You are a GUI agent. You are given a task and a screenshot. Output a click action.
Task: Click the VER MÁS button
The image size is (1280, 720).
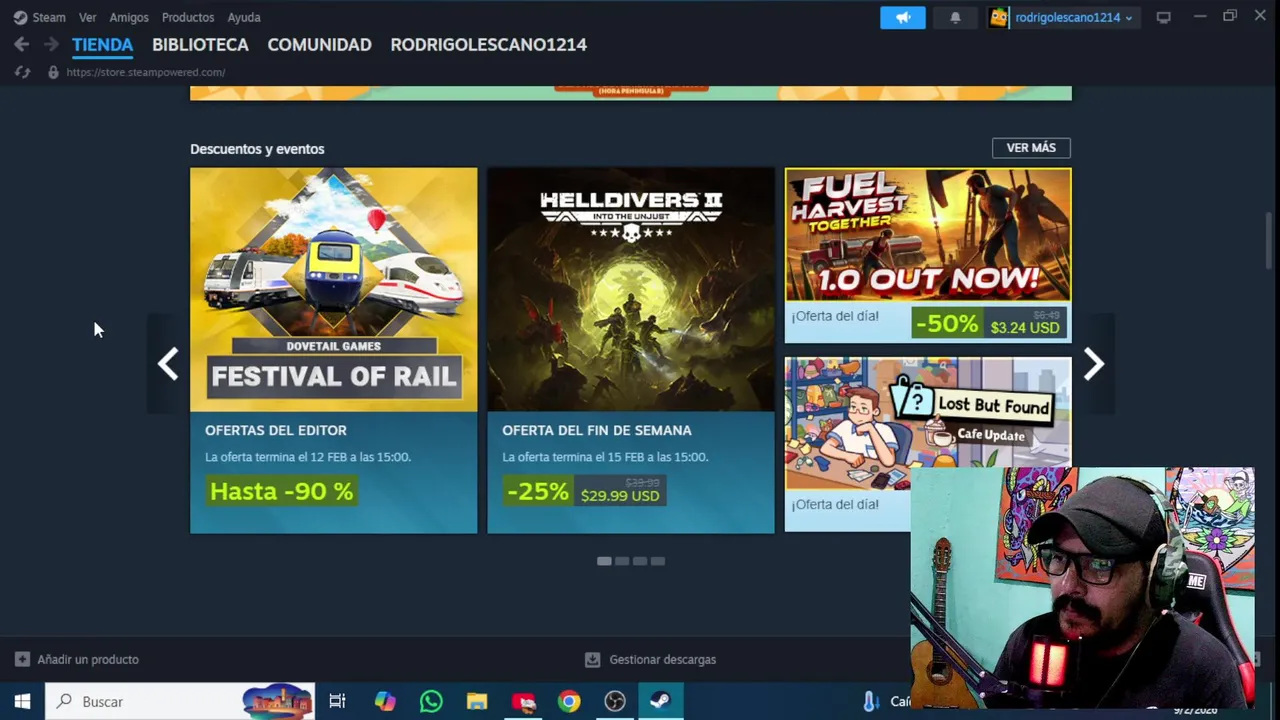(1031, 147)
